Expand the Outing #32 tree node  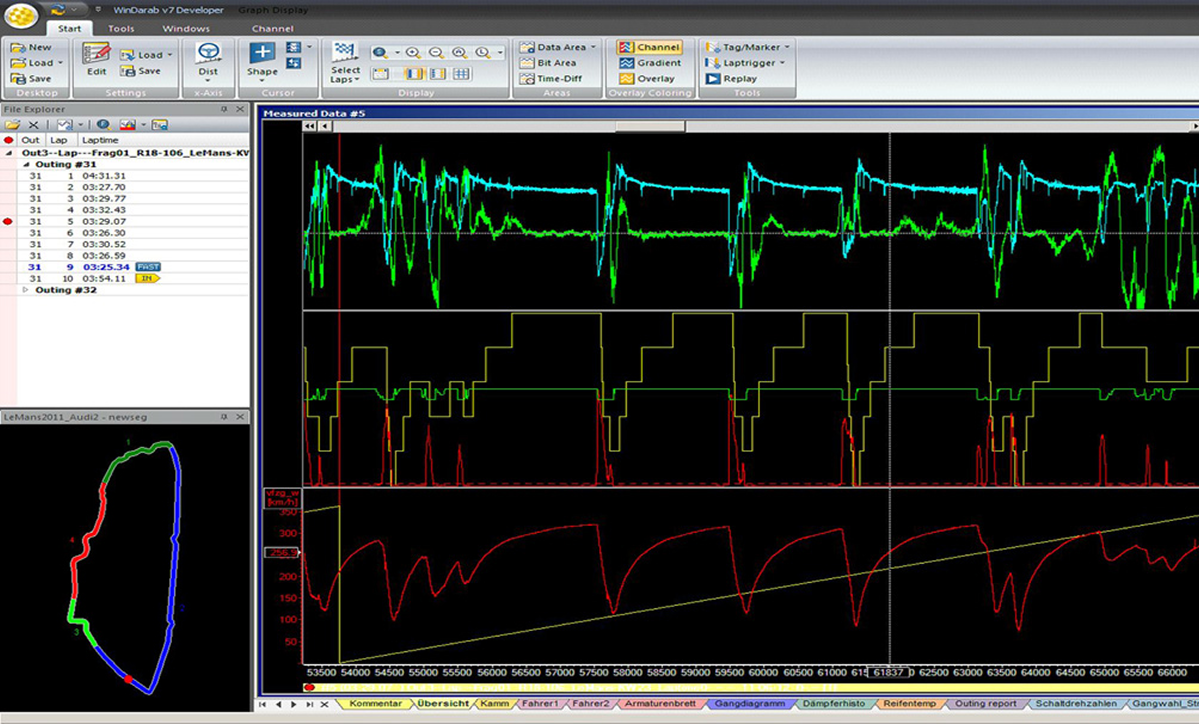pyautogui.click(x=26, y=290)
